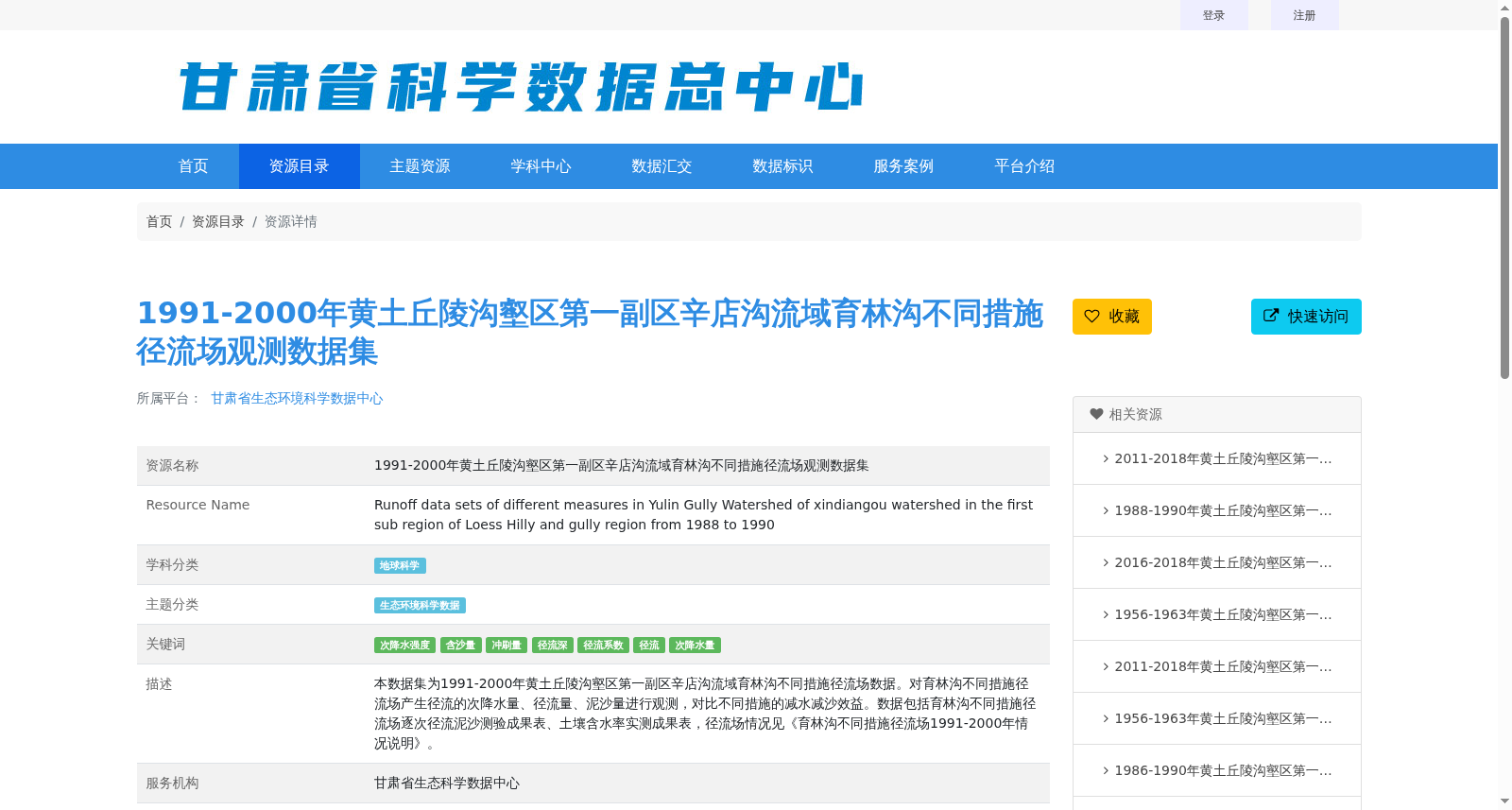Click 首页 in the breadcrumb
The height and width of the screenshot is (810, 1512).
pos(160,221)
